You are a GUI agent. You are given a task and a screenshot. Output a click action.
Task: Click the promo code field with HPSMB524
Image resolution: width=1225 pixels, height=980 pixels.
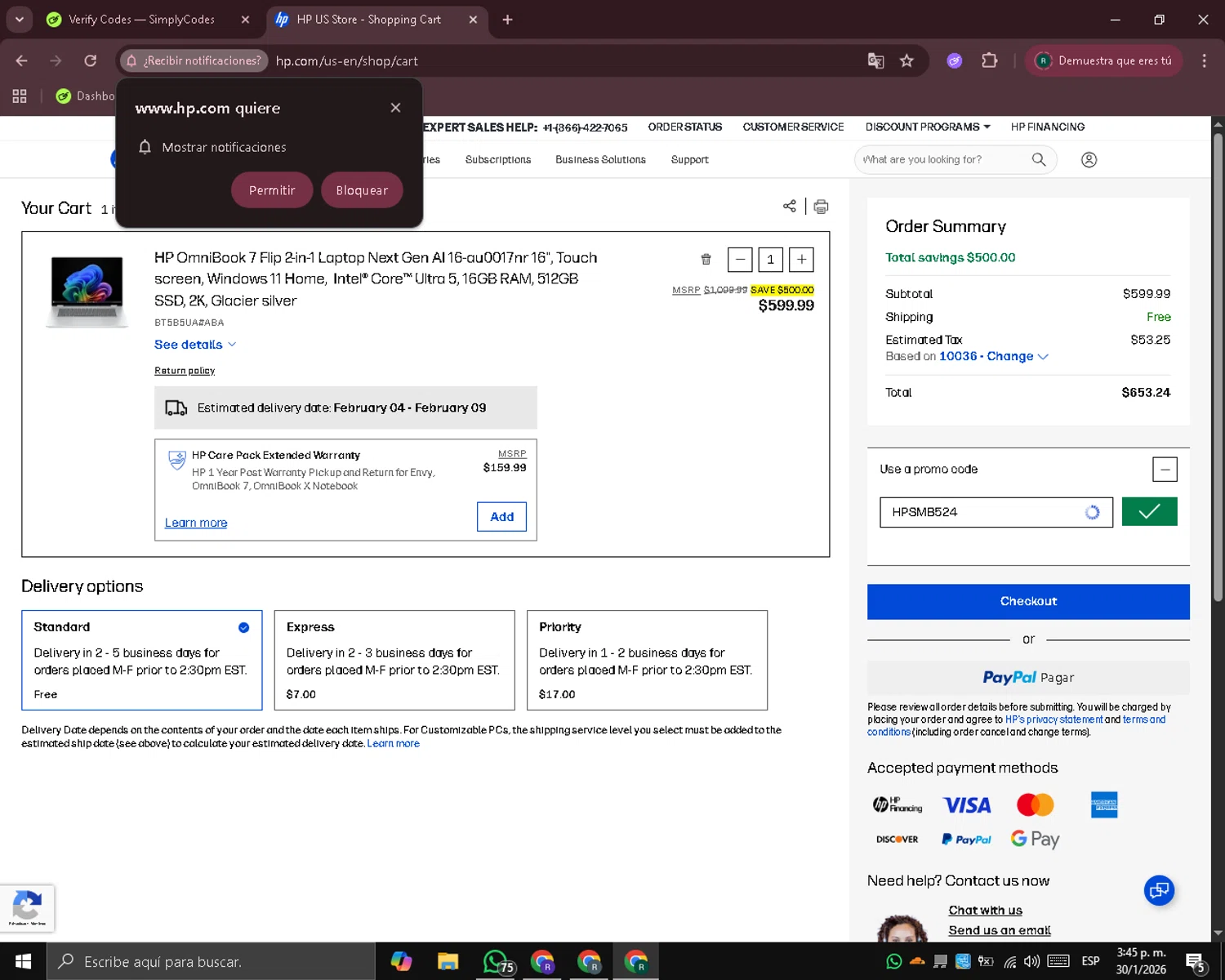point(996,512)
